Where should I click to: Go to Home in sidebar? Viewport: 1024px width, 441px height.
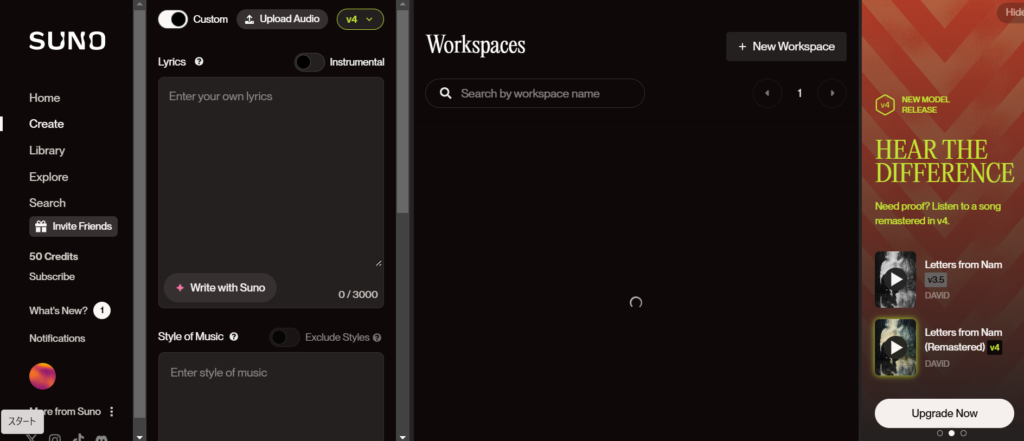[x=44, y=98]
